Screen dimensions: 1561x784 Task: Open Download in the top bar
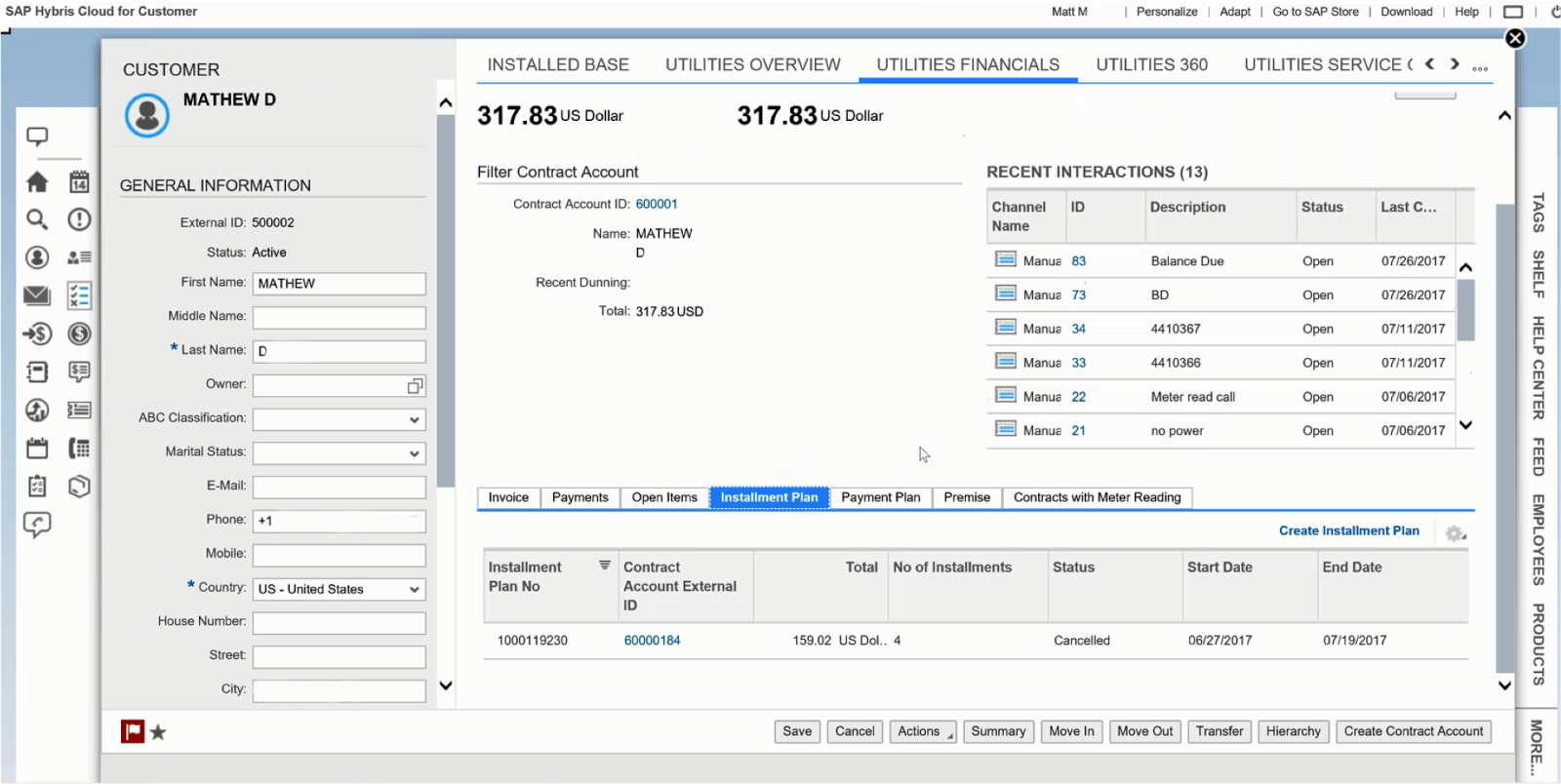click(x=1406, y=12)
